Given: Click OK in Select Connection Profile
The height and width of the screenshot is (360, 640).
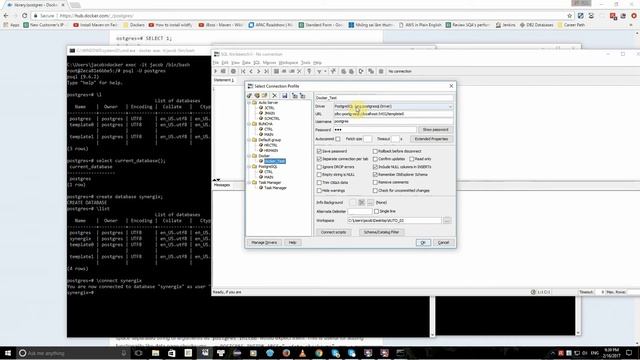Looking at the screenshot, I should (423, 242).
